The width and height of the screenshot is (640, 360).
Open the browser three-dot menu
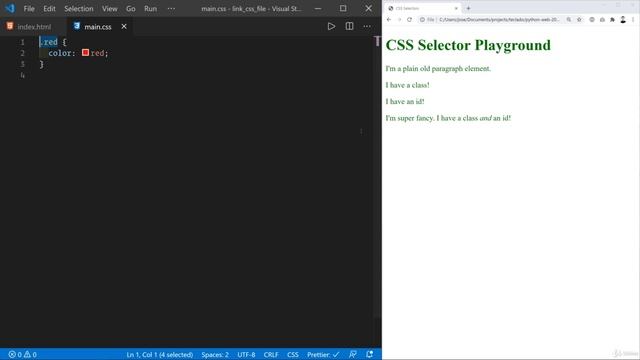633,20
